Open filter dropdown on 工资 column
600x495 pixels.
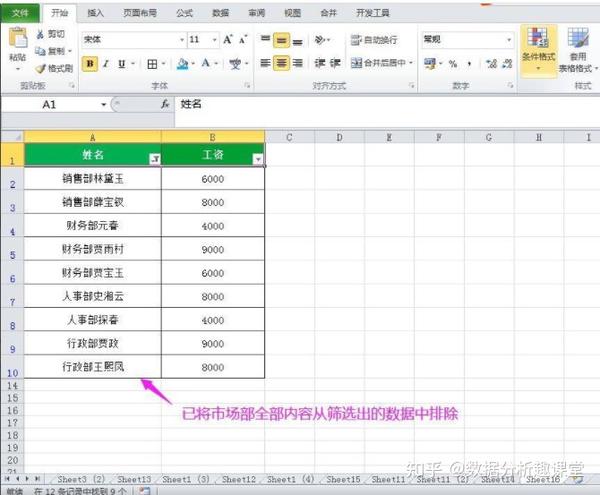pyautogui.click(x=258, y=159)
